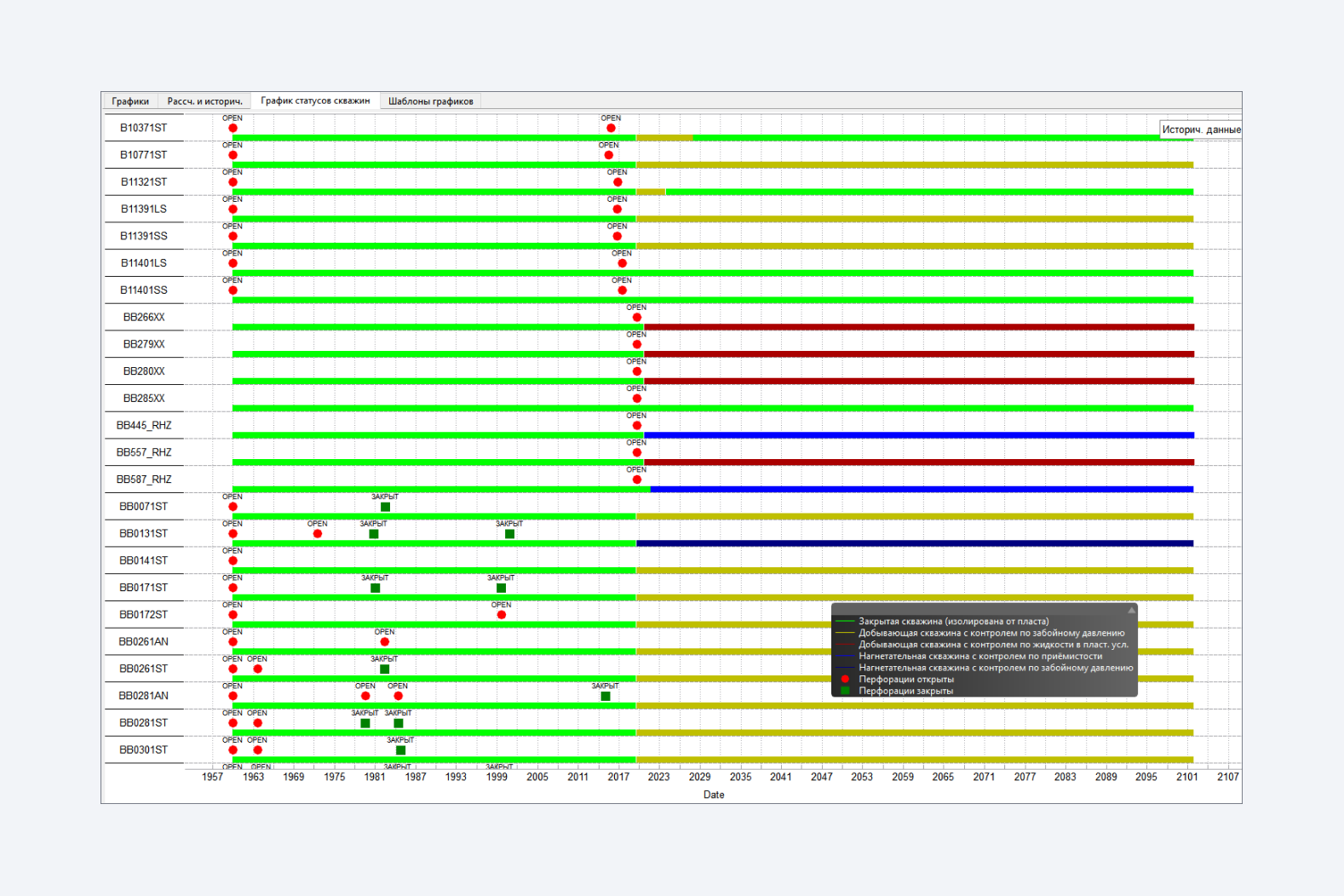Click the dark red status bar of BB266XX
This screenshot has width=1344, height=896.
(919, 327)
